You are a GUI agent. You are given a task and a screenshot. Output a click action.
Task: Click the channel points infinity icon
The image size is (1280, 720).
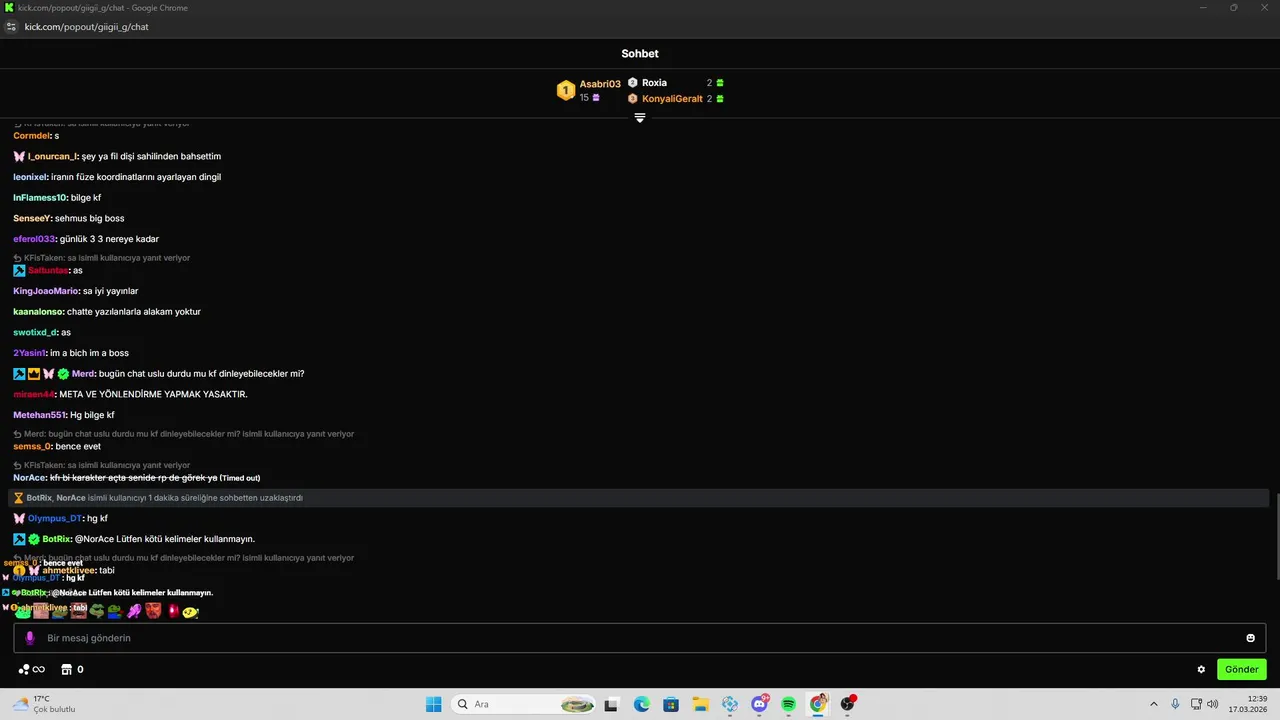click(x=32, y=669)
